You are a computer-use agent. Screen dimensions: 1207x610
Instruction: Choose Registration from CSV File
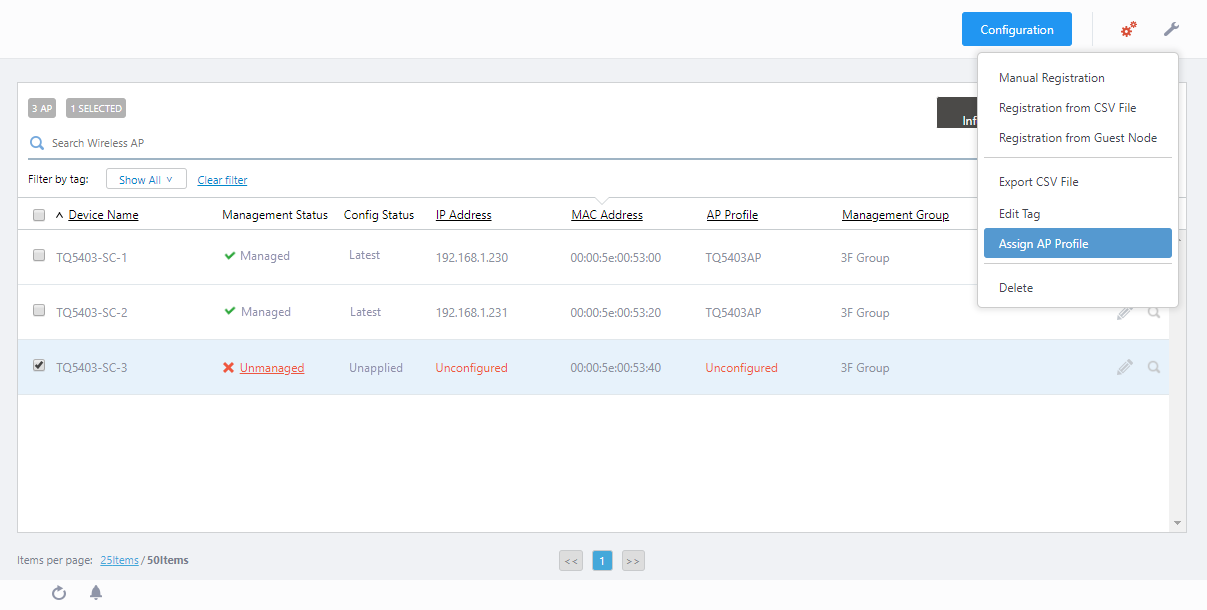tap(1067, 108)
